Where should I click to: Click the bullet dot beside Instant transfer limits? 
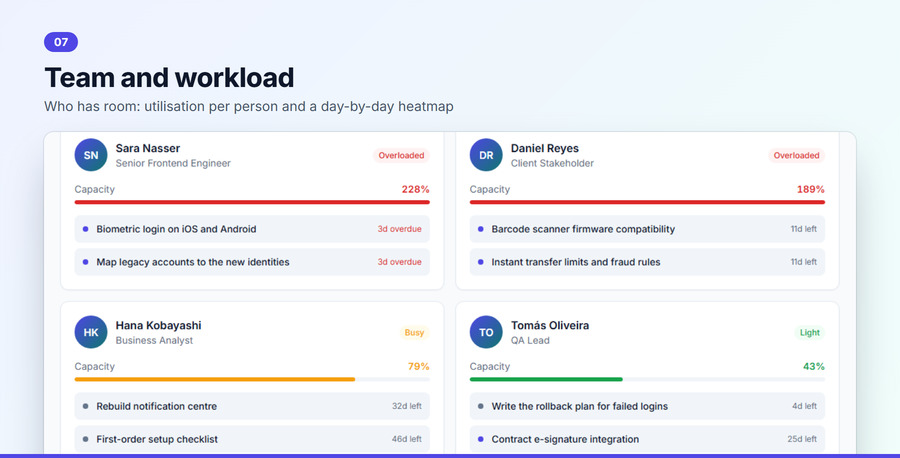pyautogui.click(x=481, y=262)
